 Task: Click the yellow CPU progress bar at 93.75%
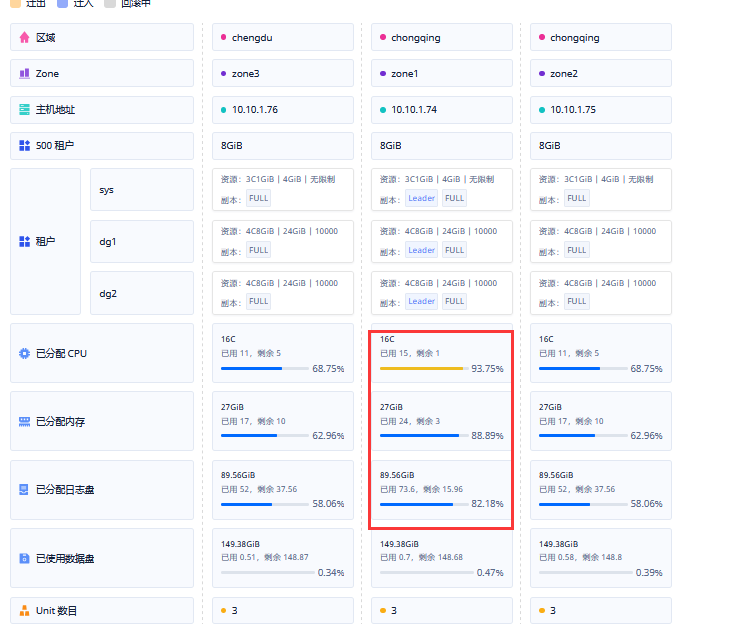[x=422, y=369]
